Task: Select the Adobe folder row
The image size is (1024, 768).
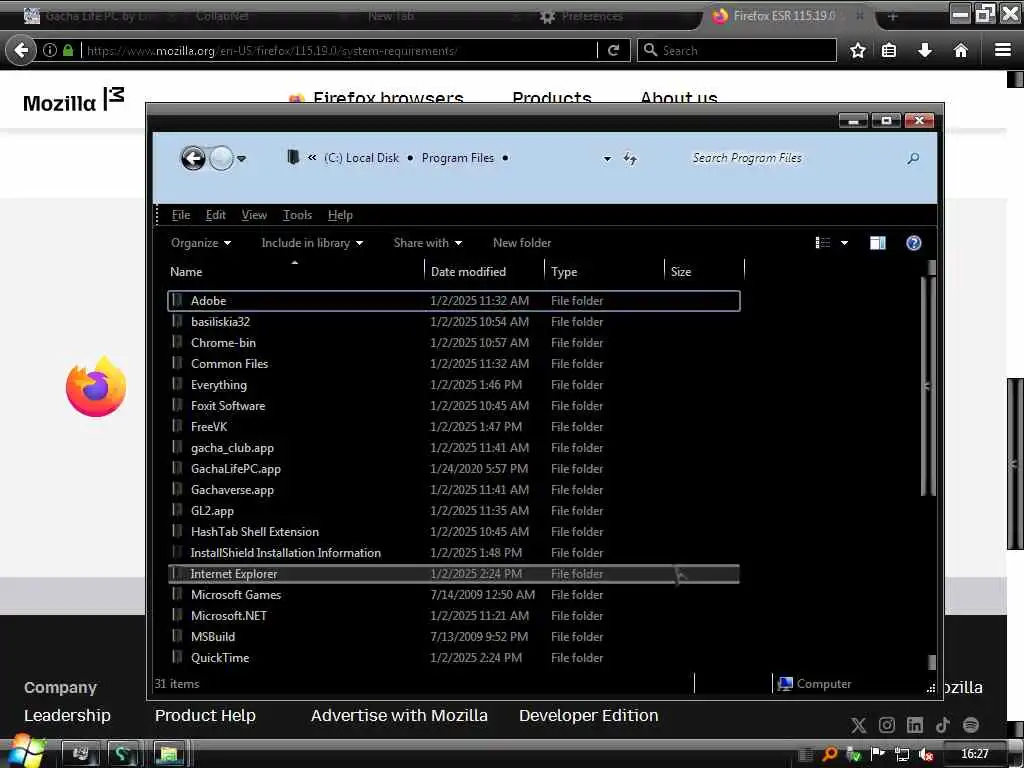Action: [454, 301]
